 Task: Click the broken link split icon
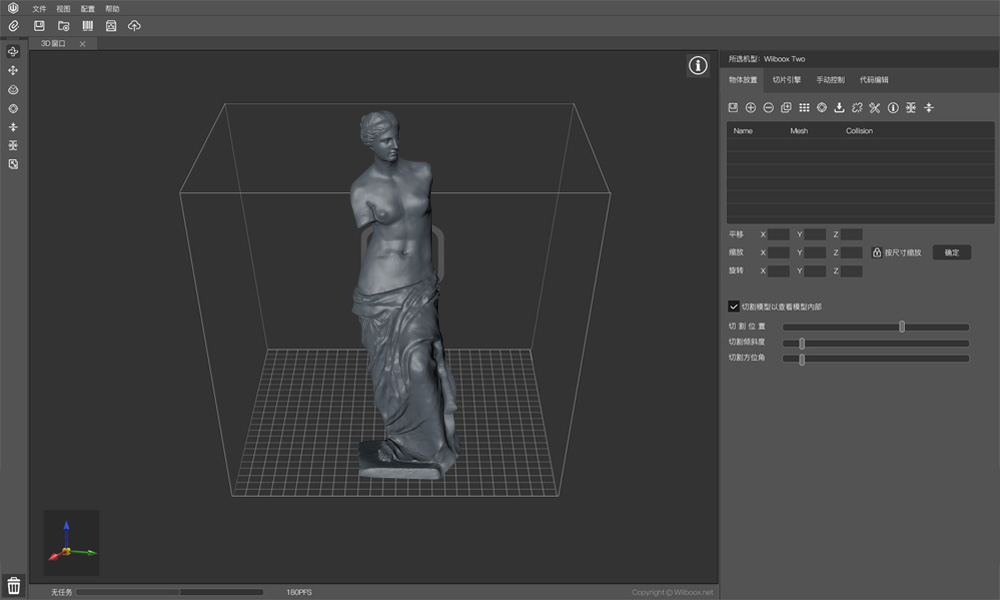857,108
